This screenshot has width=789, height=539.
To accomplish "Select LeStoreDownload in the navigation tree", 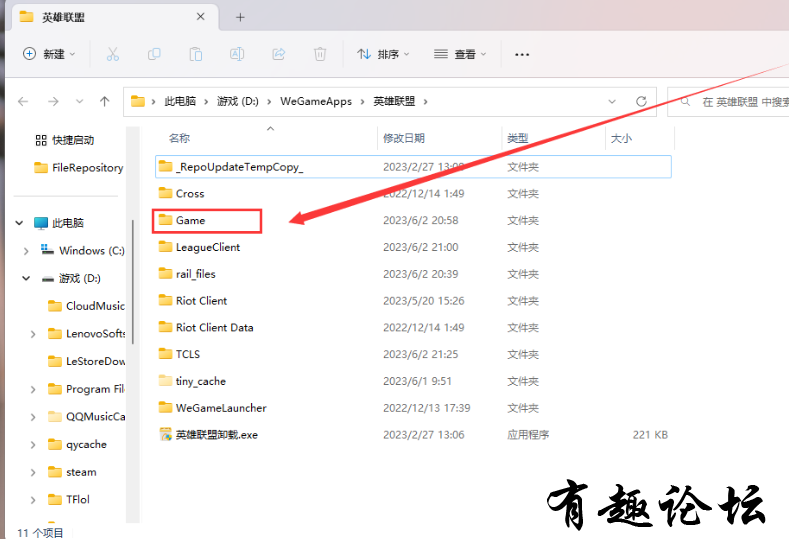I will click(x=87, y=361).
